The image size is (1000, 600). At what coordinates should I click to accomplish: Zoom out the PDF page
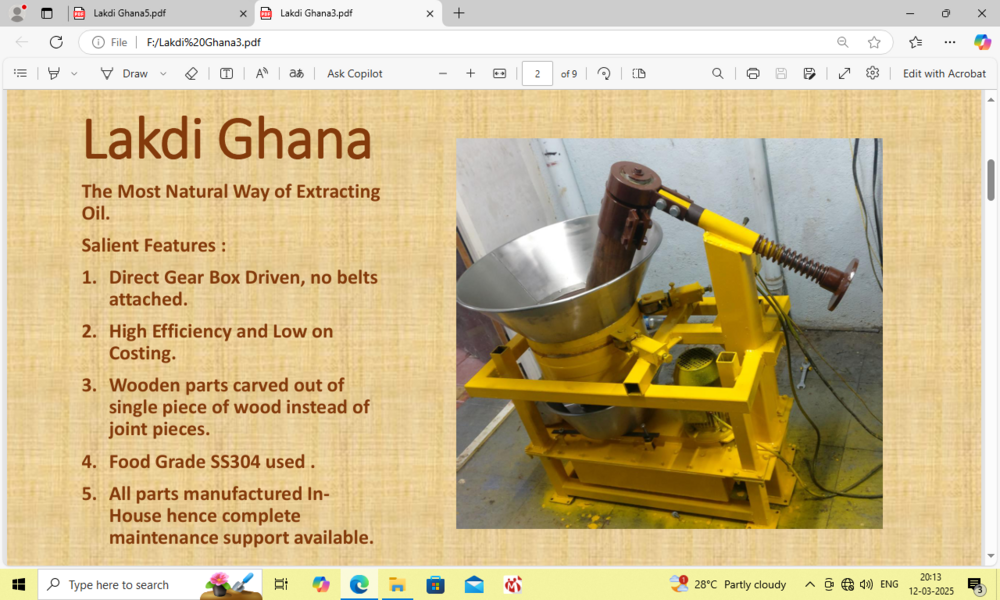coord(443,73)
